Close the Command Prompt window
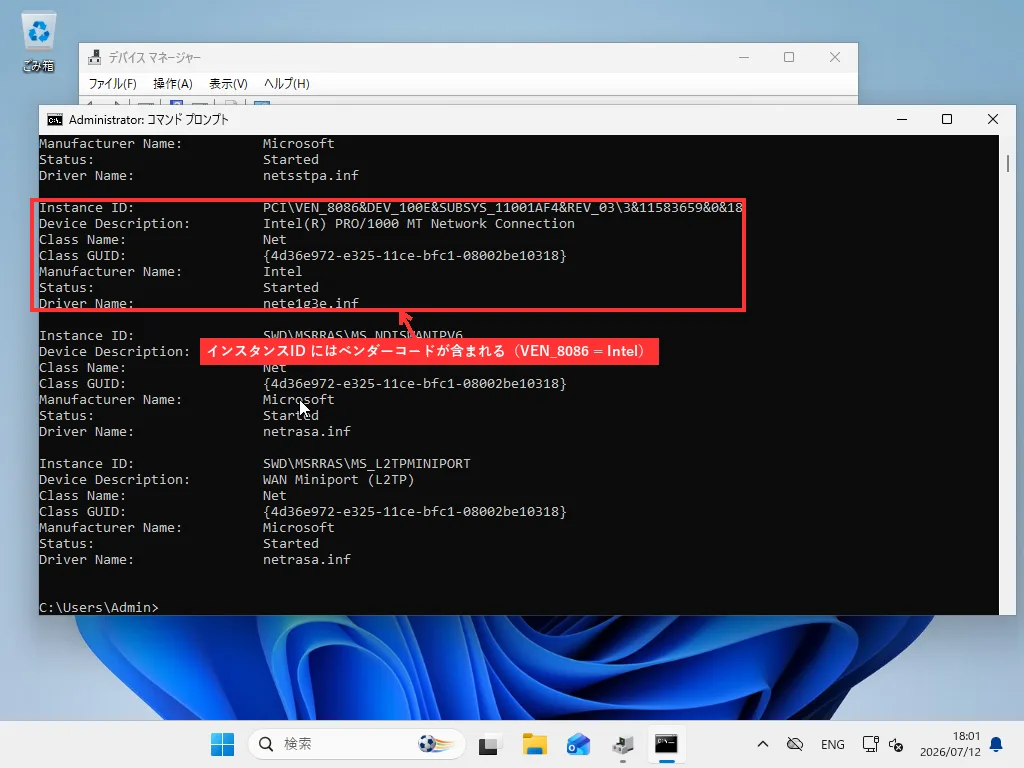 click(x=993, y=120)
